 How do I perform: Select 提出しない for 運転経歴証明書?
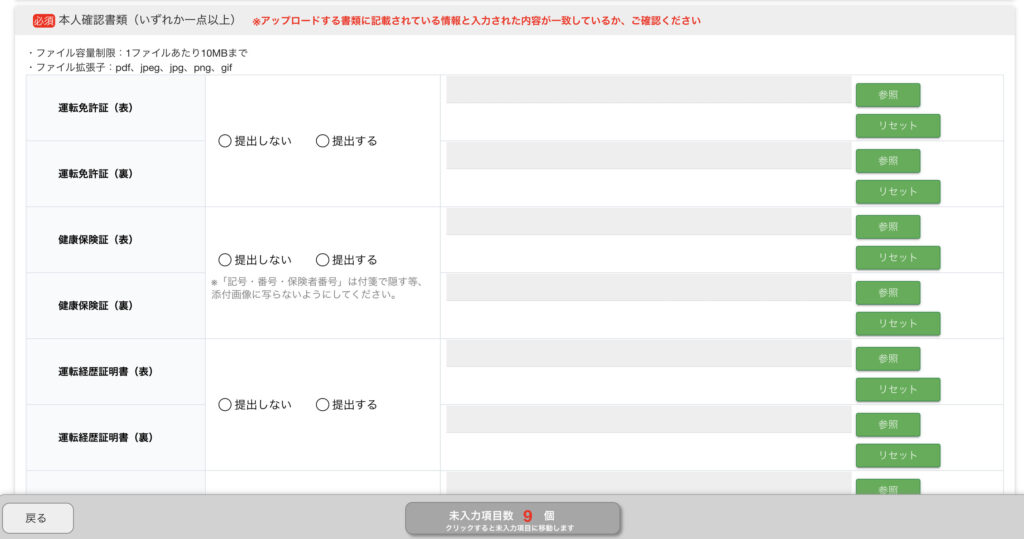(225, 405)
